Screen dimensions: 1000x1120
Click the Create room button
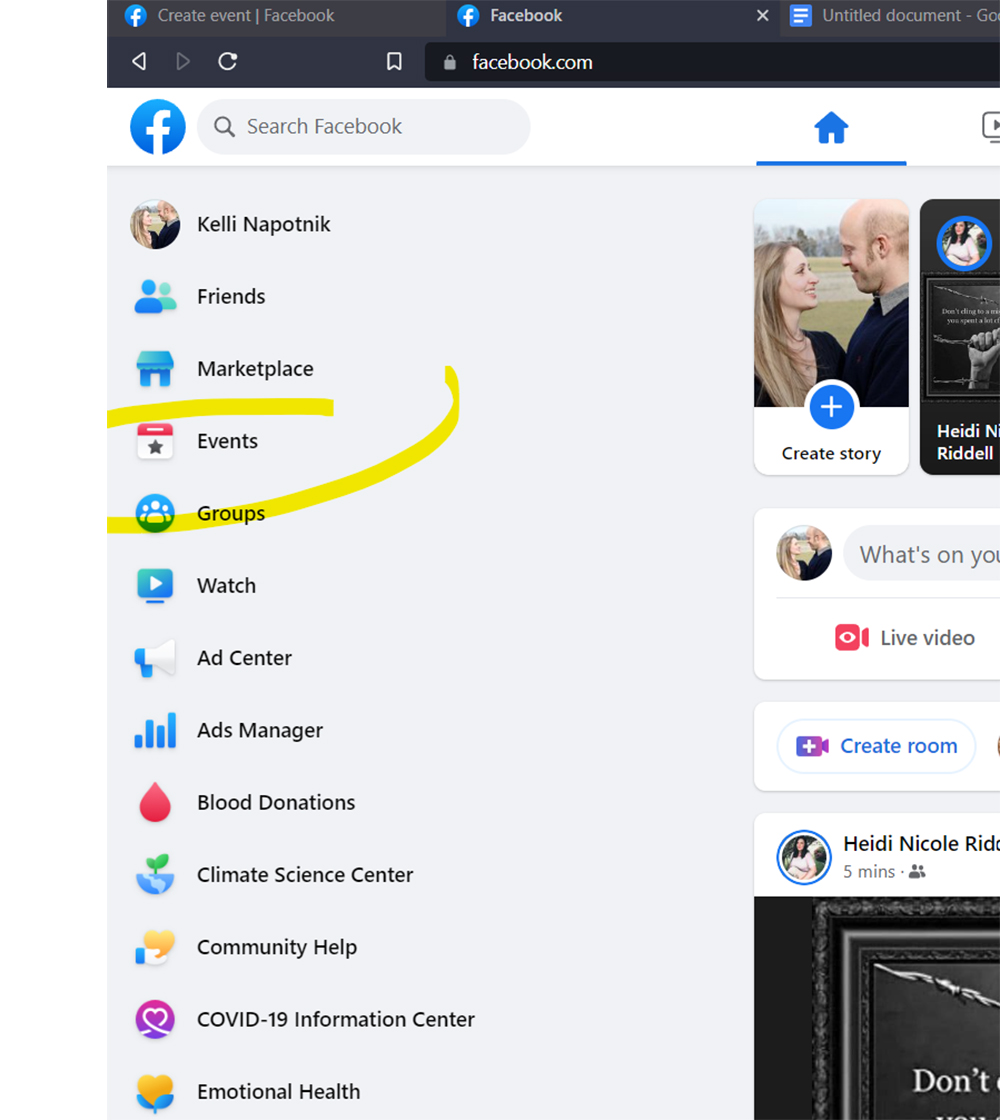(x=876, y=746)
